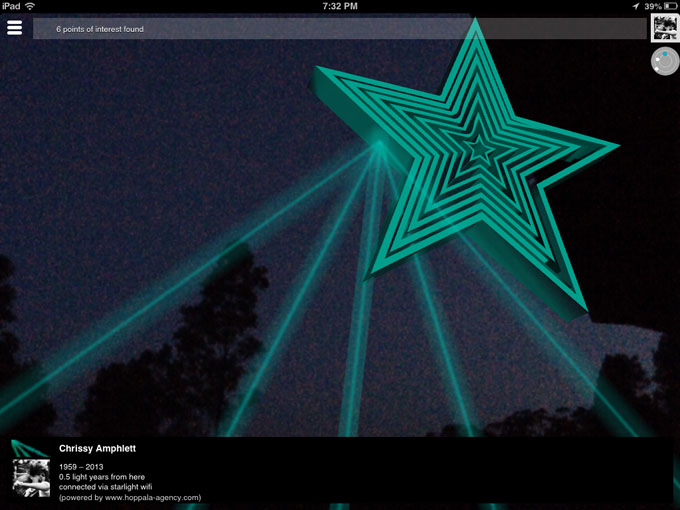Tap the glowing beam origin point

(379, 146)
